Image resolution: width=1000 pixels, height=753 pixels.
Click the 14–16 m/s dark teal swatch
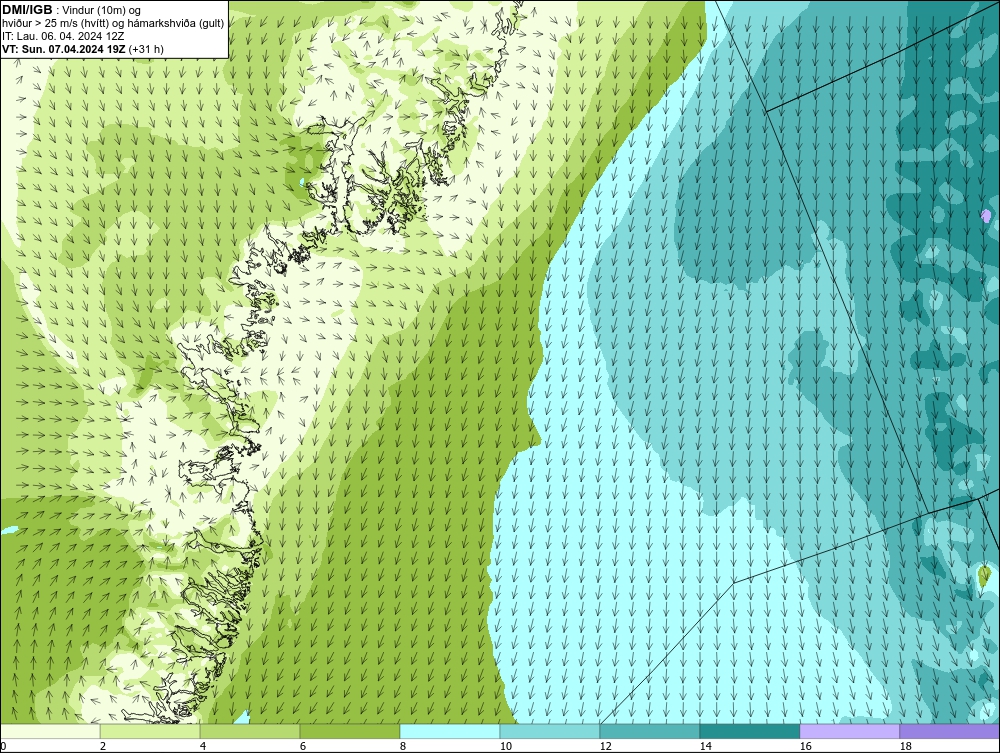point(749,731)
